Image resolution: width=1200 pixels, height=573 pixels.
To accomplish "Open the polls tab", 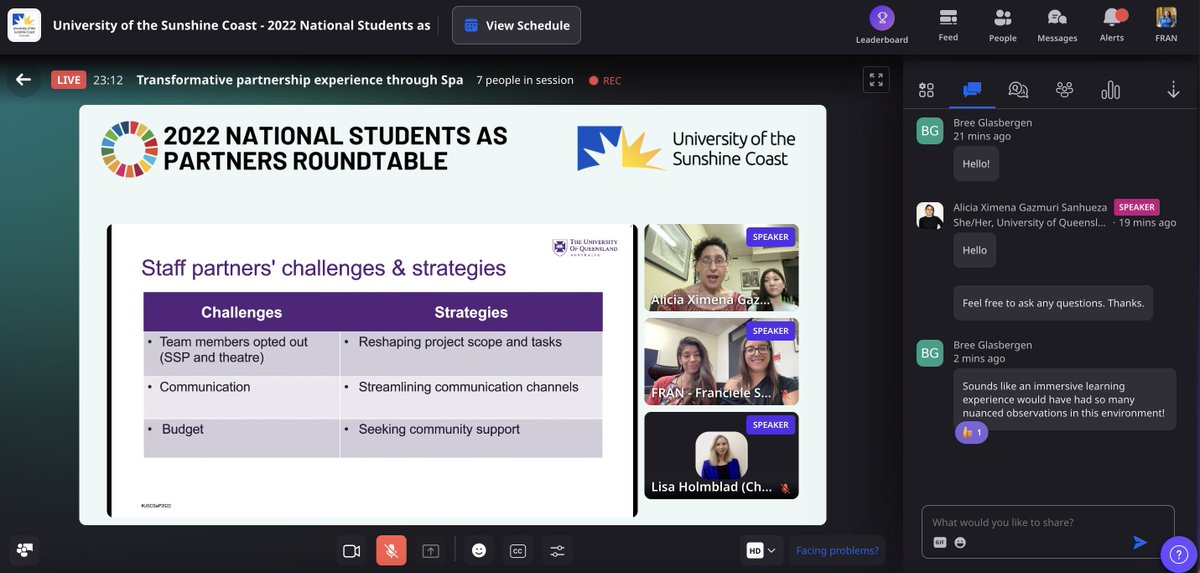I will pyautogui.click(x=1110, y=90).
